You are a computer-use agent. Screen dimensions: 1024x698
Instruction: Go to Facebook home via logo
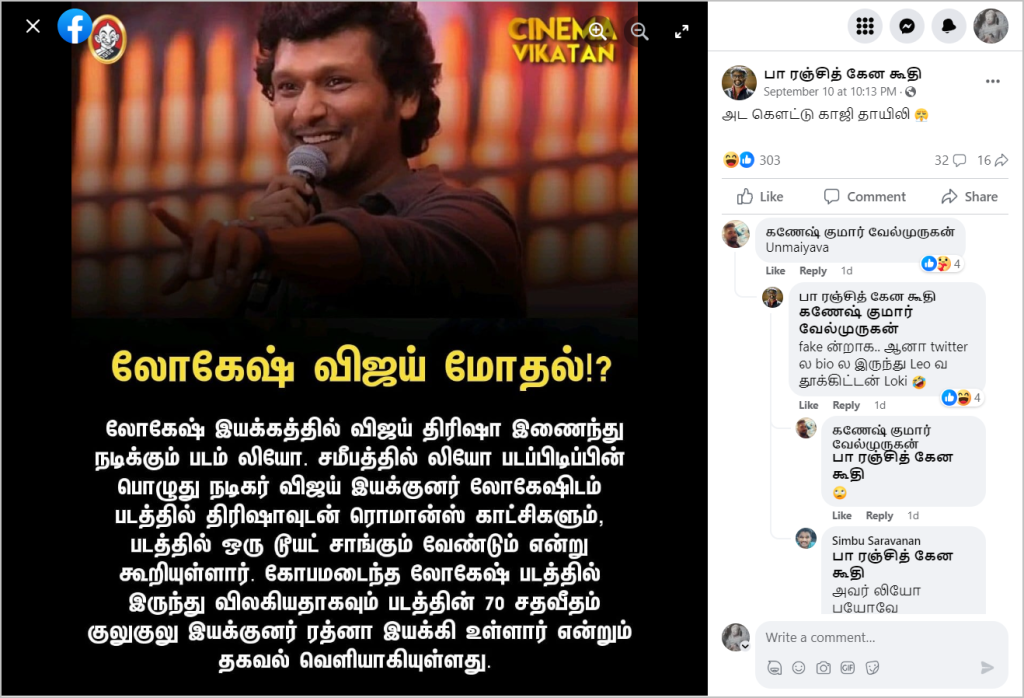click(x=74, y=27)
